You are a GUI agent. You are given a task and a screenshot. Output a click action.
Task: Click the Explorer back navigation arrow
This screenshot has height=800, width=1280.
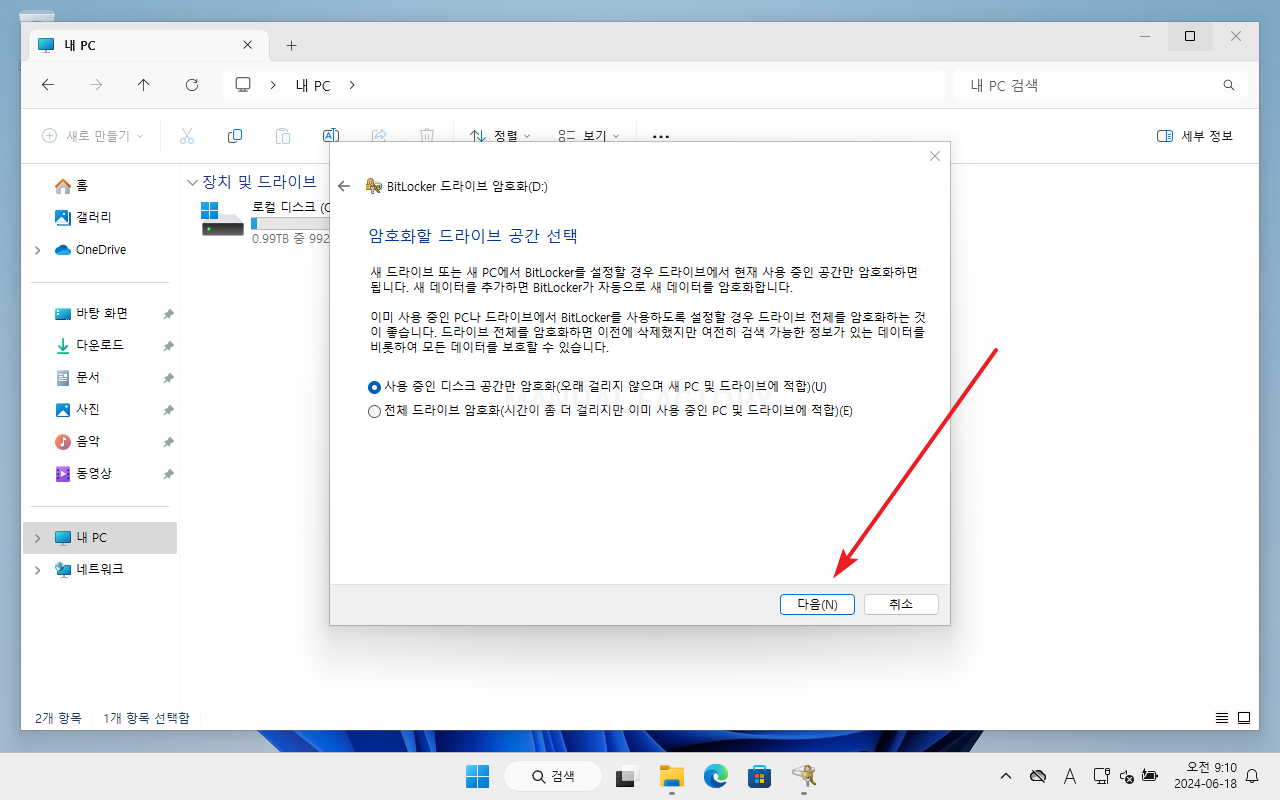coord(48,85)
